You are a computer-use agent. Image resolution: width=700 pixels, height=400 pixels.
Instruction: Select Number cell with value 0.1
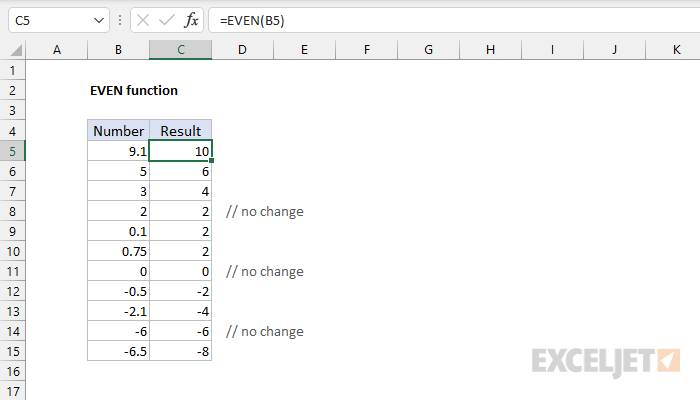click(x=118, y=231)
